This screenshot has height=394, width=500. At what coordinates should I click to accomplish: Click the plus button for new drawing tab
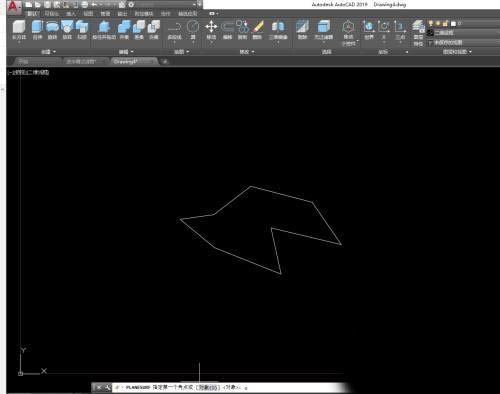tap(165, 61)
